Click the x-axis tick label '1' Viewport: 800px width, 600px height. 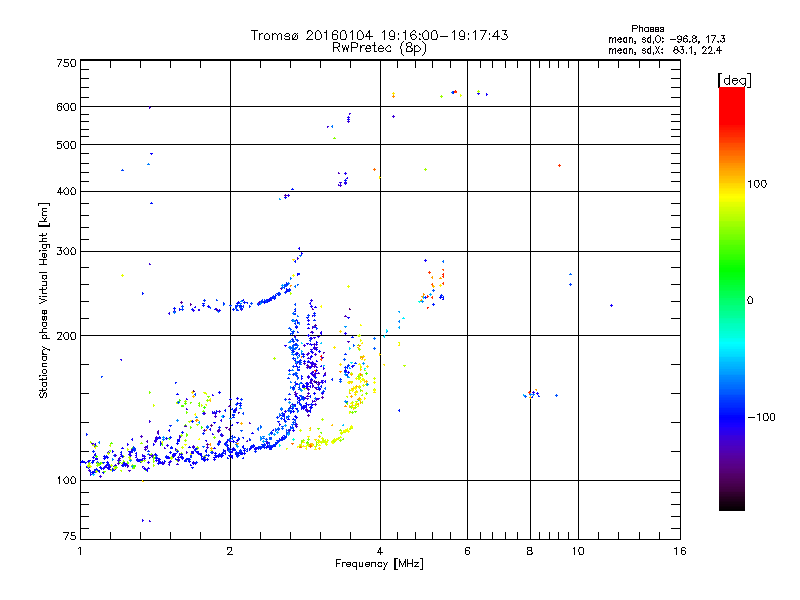coord(80,551)
